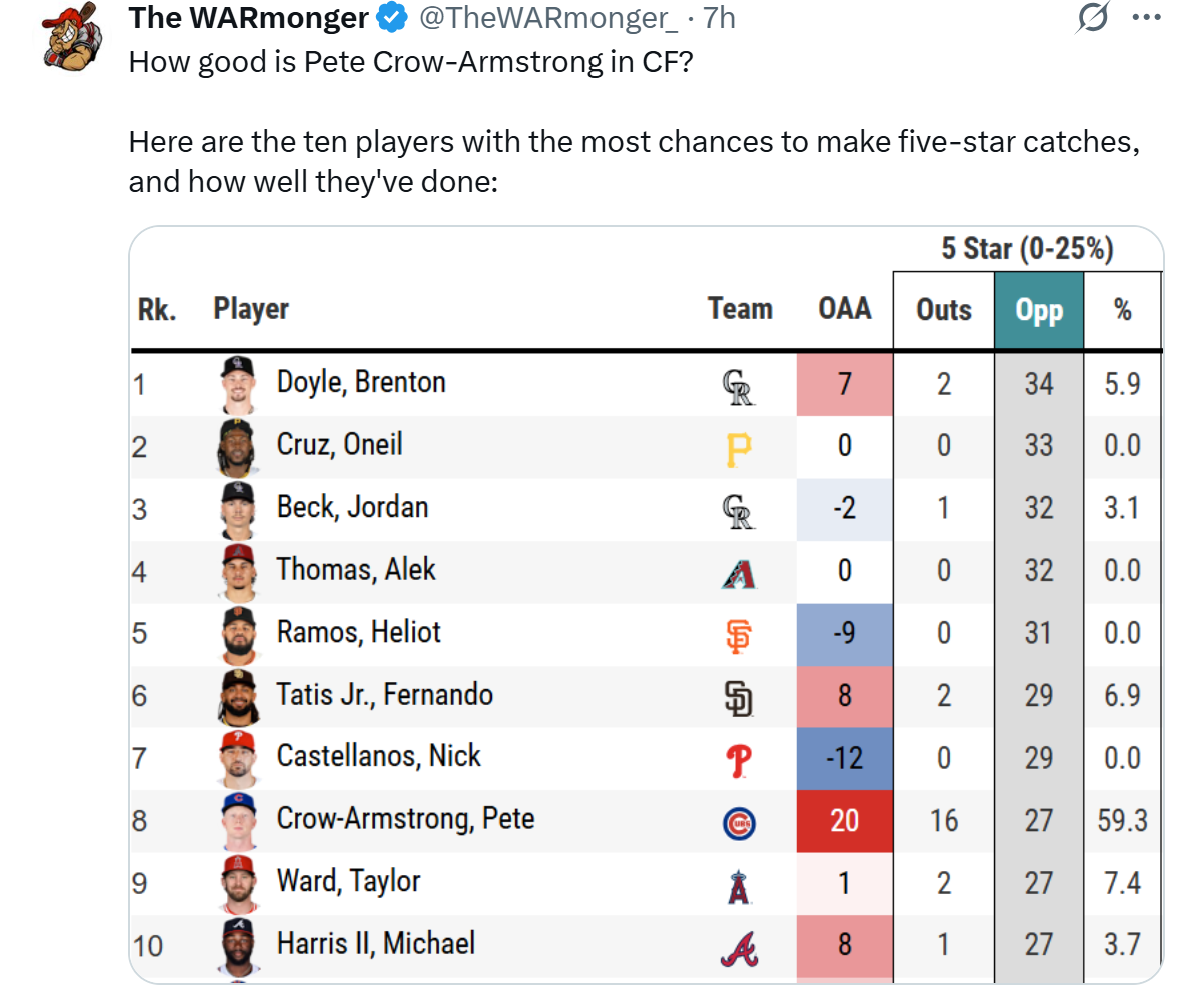Image resolution: width=1178 pixels, height=988 pixels.
Task: Sort by the OAA column header
Action: 844,308
